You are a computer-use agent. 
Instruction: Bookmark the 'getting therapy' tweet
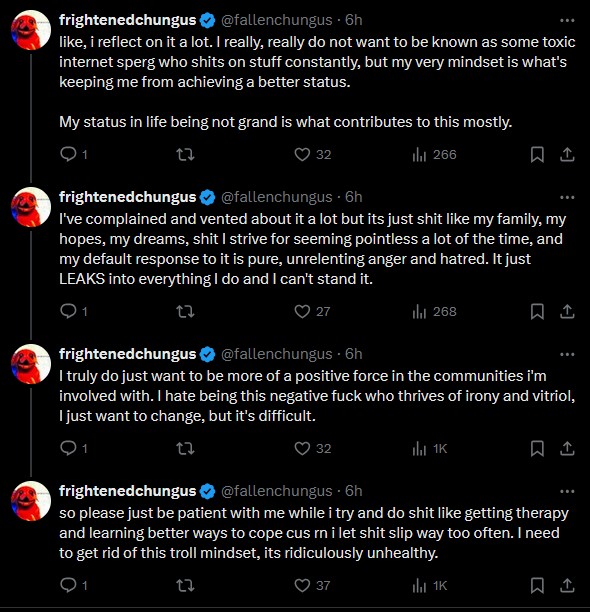point(537,585)
